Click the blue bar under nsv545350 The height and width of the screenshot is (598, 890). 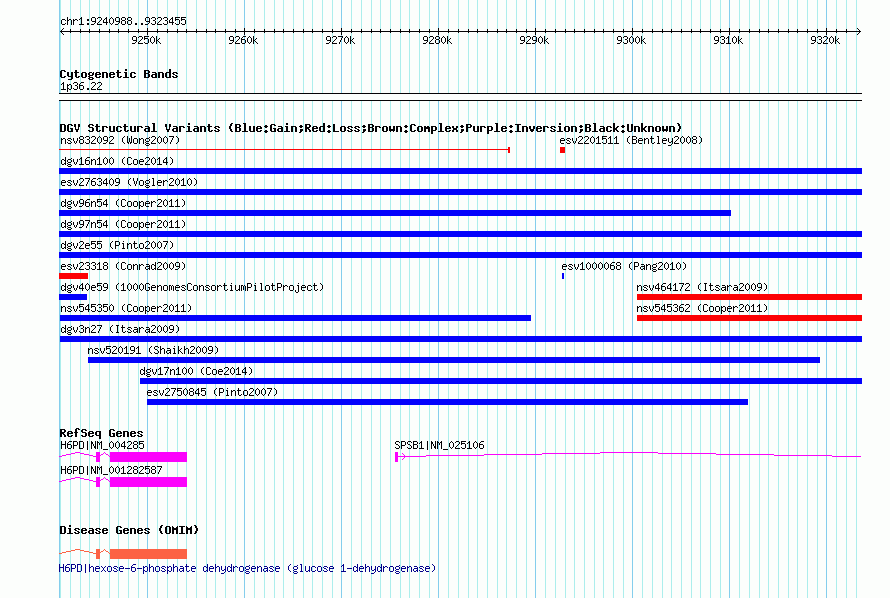pyautogui.click(x=295, y=318)
